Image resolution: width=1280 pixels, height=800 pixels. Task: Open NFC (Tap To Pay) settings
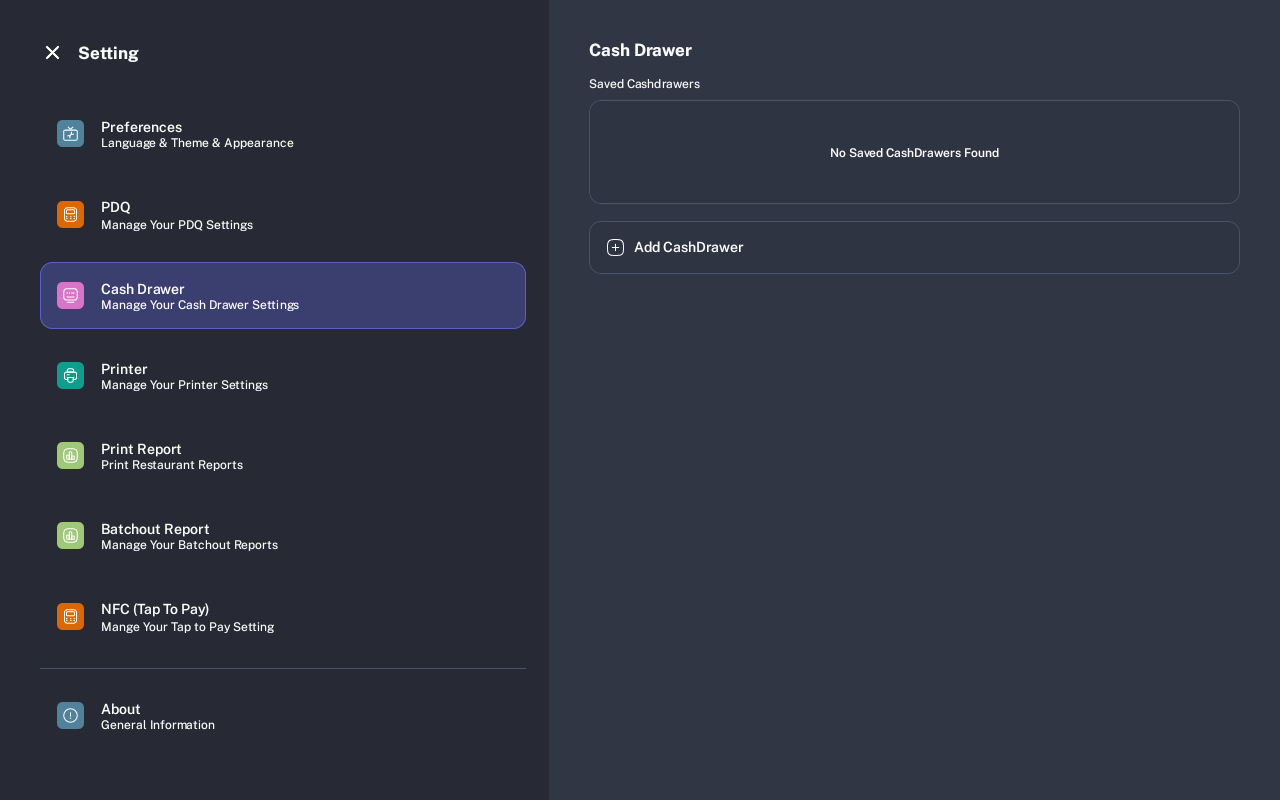pos(283,617)
